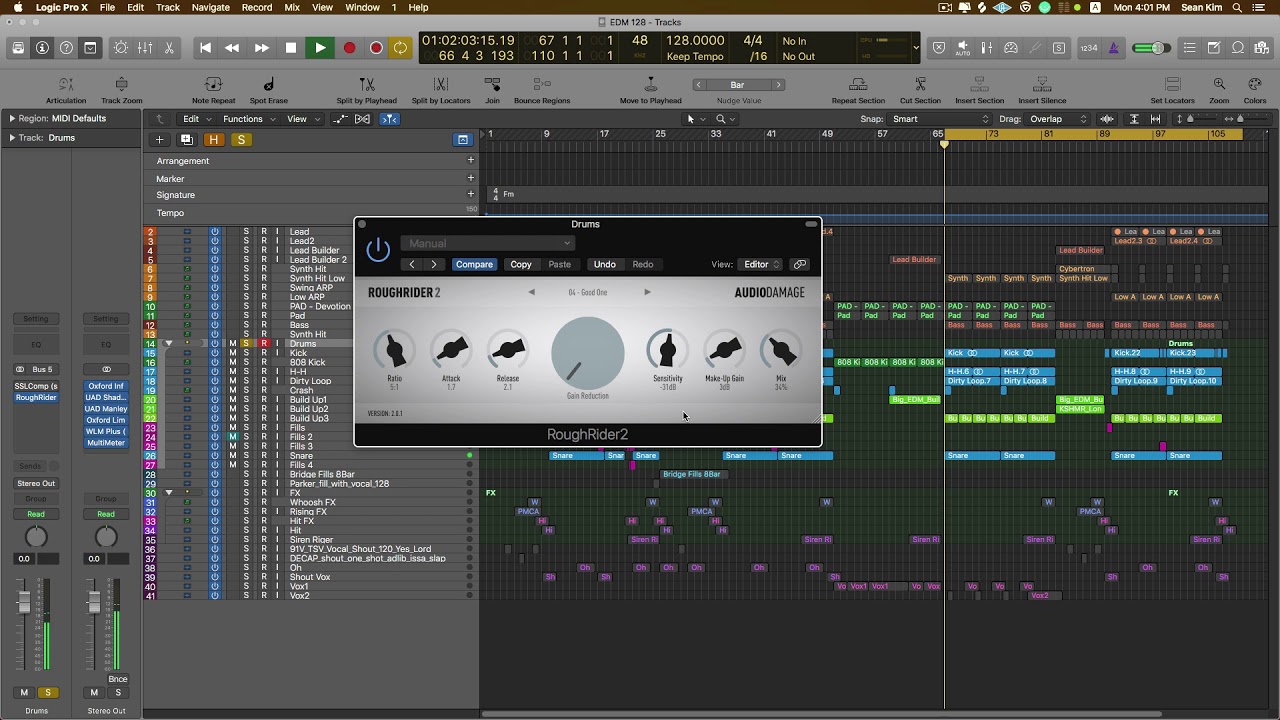Open the Navigate menu in menu bar

[210, 8]
